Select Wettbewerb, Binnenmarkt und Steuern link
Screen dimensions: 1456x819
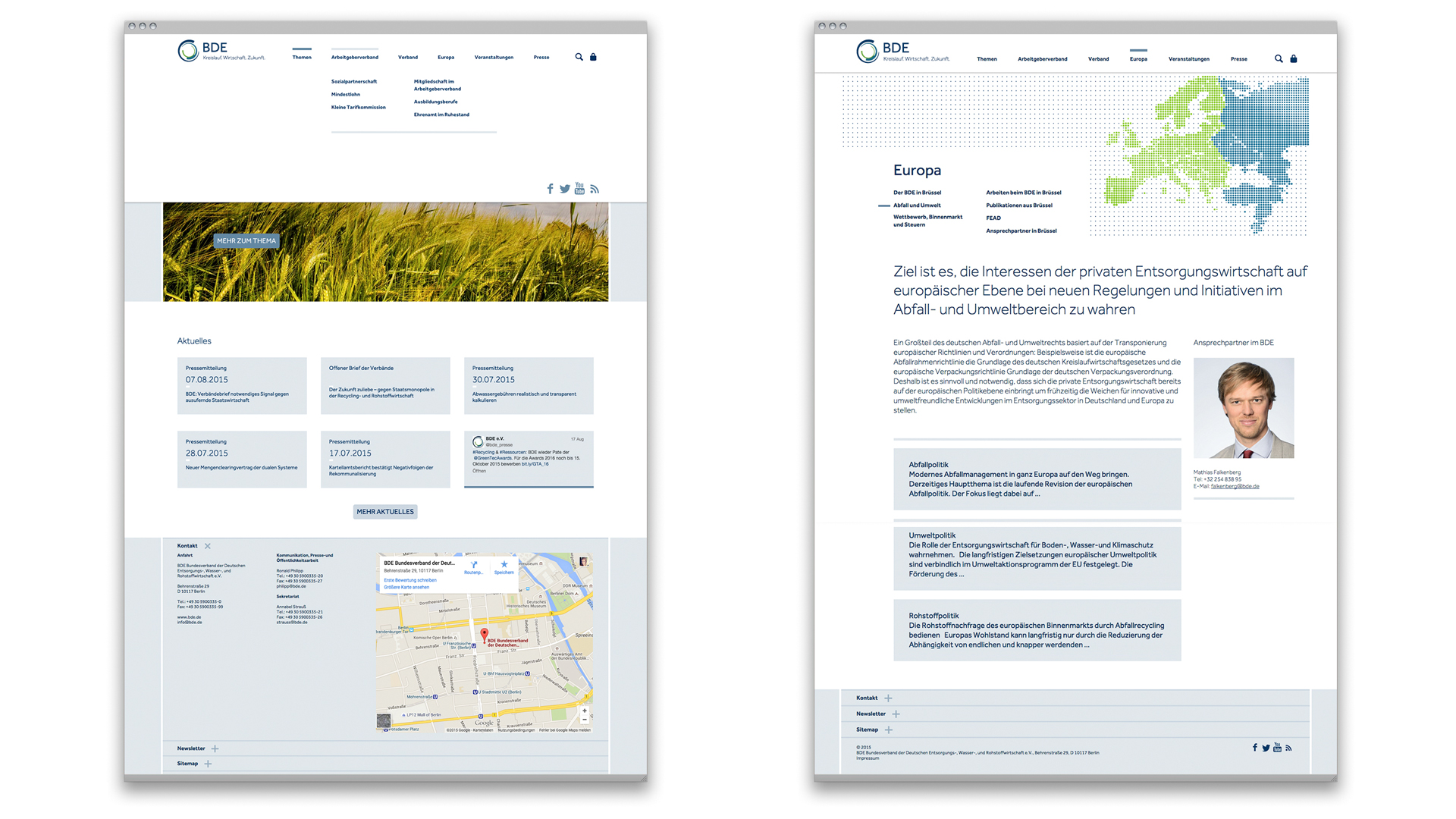(x=927, y=221)
